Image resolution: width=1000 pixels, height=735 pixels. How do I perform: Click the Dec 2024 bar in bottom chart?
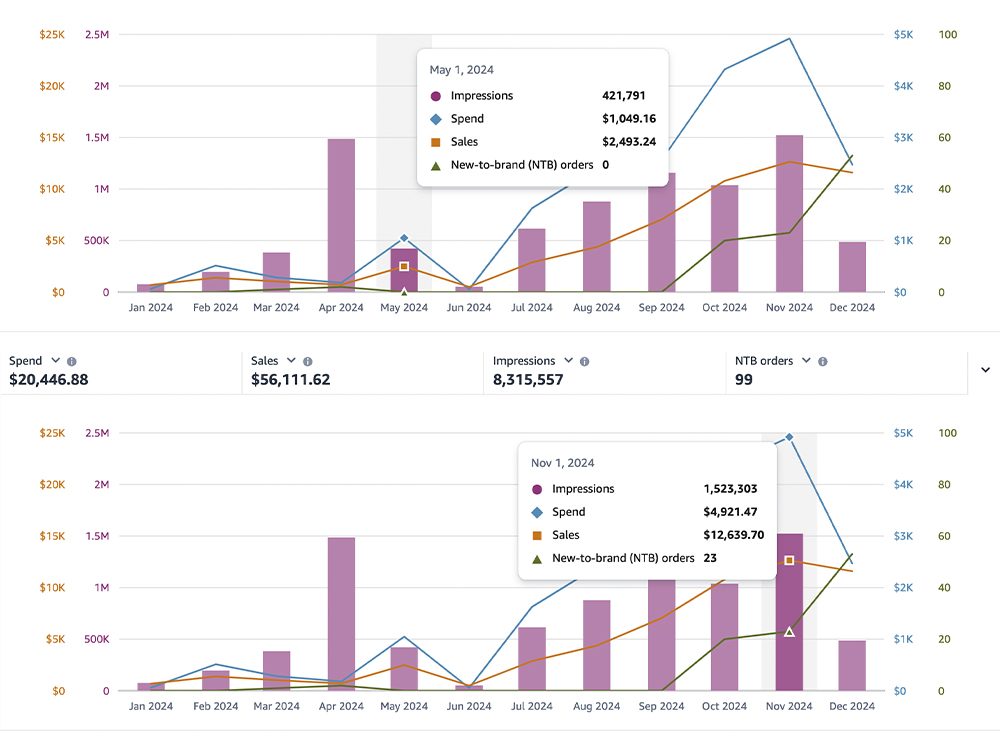[x=852, y=665]
